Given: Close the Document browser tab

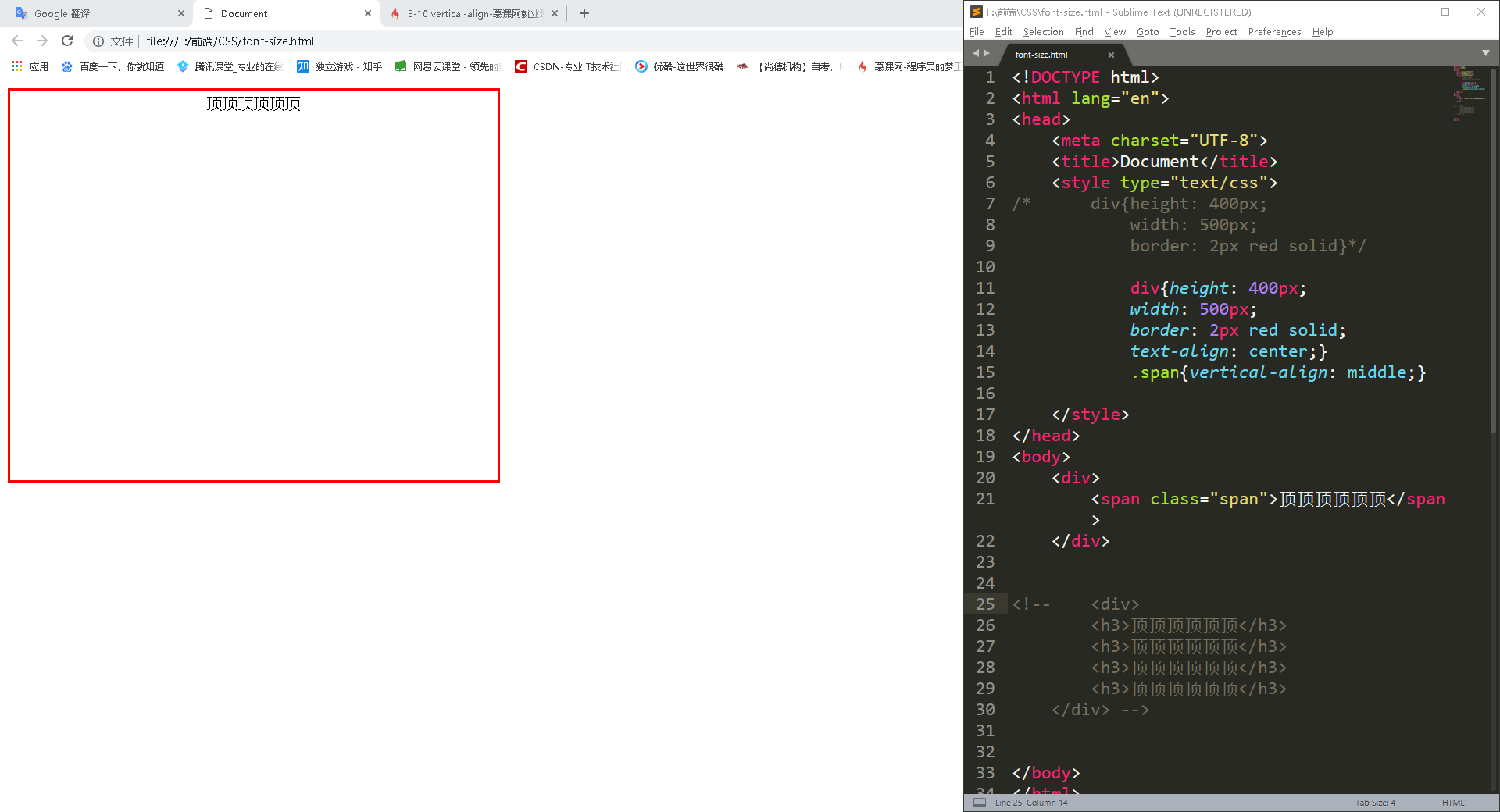Looking at the screenshot, I should tap(368, 13).
